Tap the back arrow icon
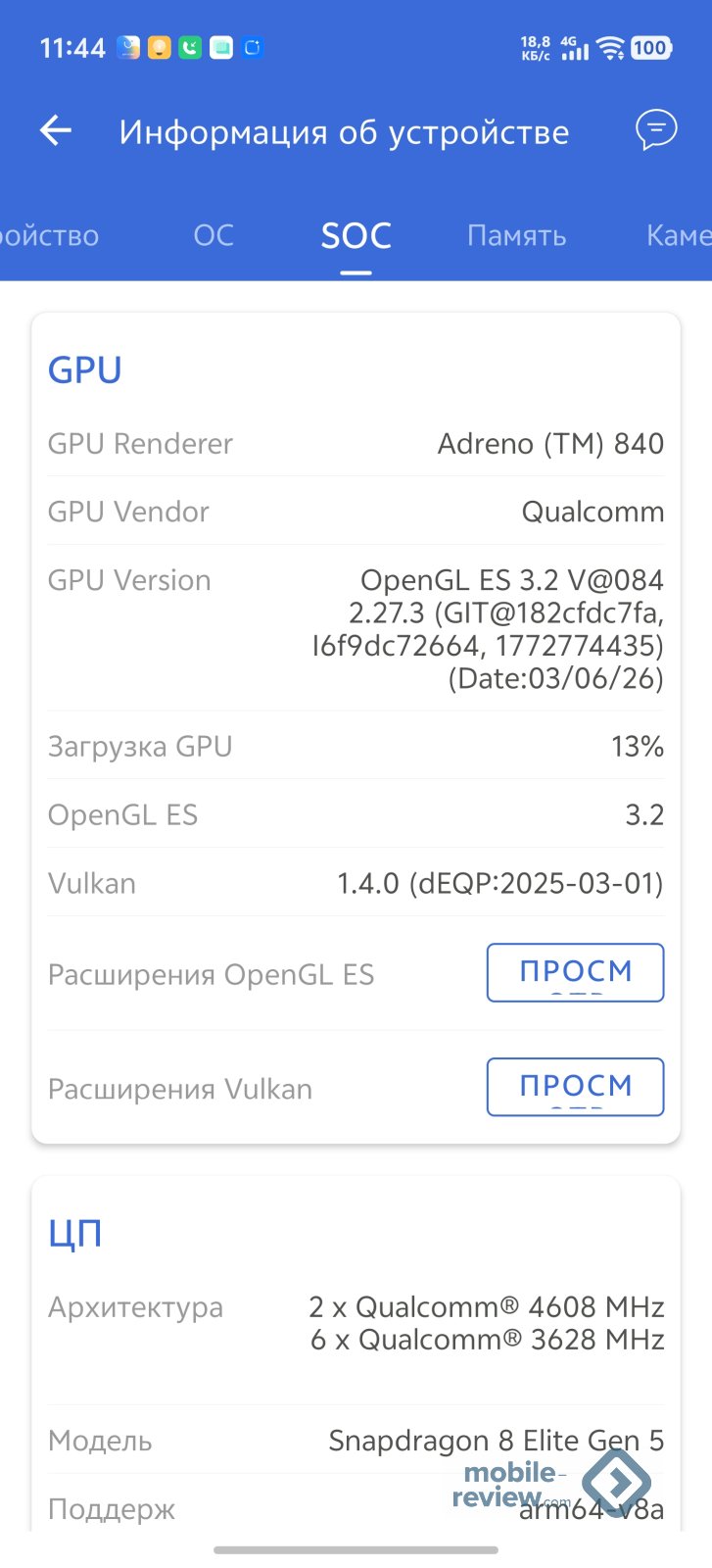The height and width of the screenshot is (1568, 712). pyautogui.click(x=56, y=130)
